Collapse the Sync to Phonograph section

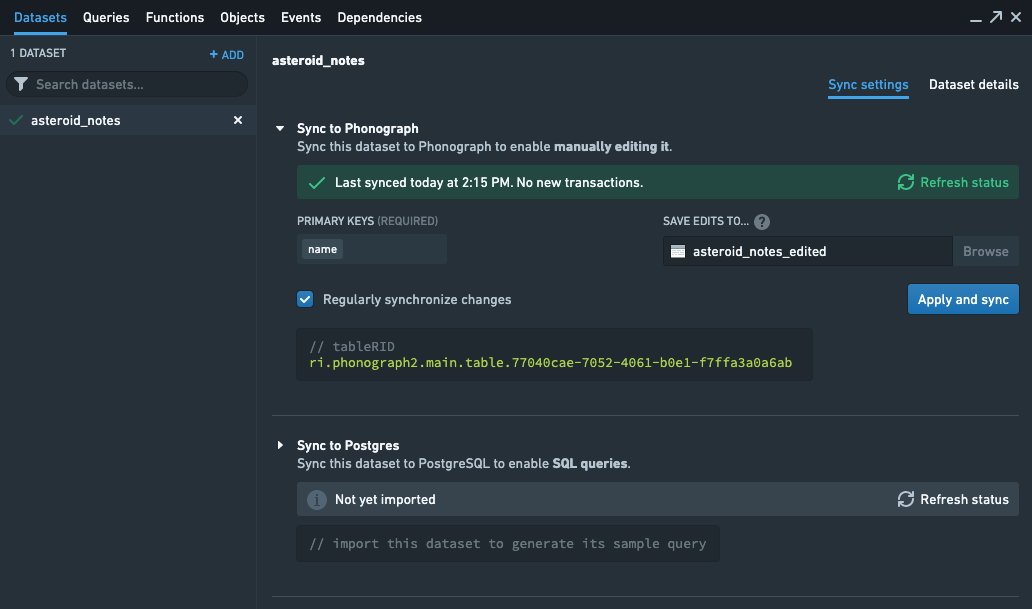280,128
